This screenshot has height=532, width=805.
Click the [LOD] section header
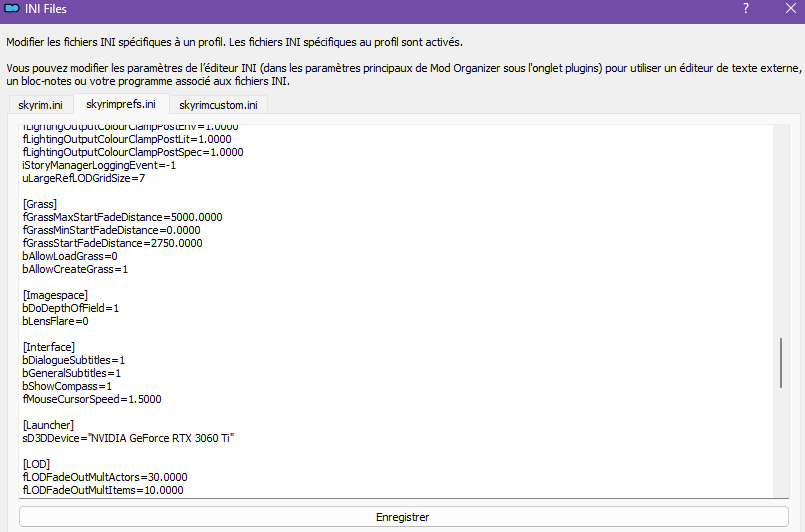[x=36, y=464]
